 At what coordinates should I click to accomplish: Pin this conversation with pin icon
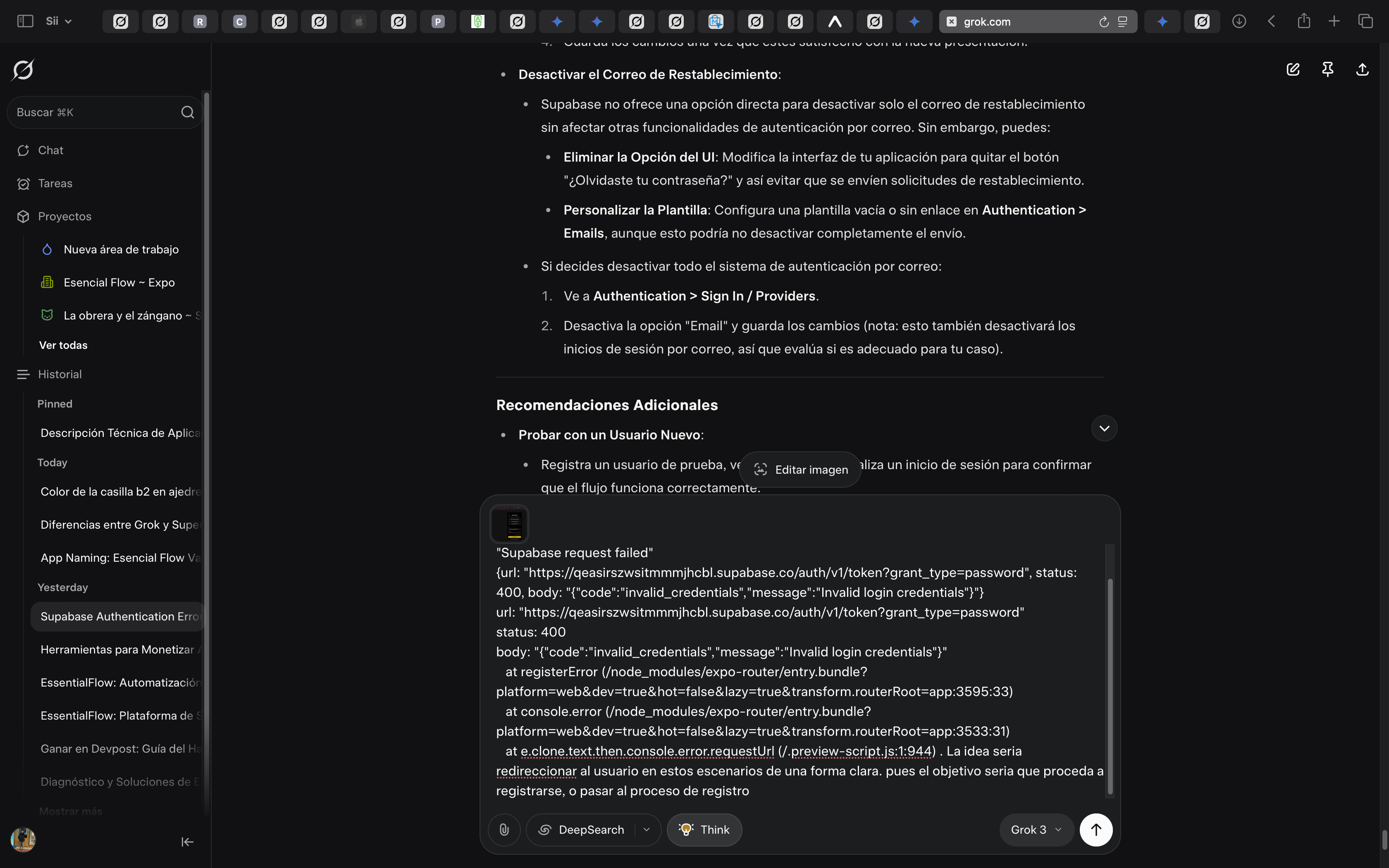click(x=1327, y=69)
